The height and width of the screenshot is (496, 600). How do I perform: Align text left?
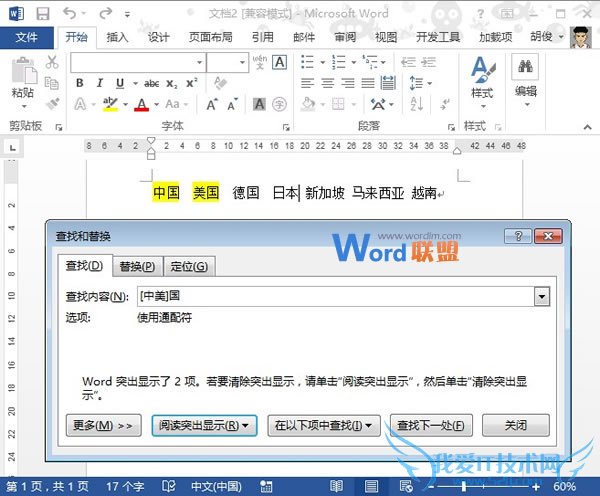307,83
